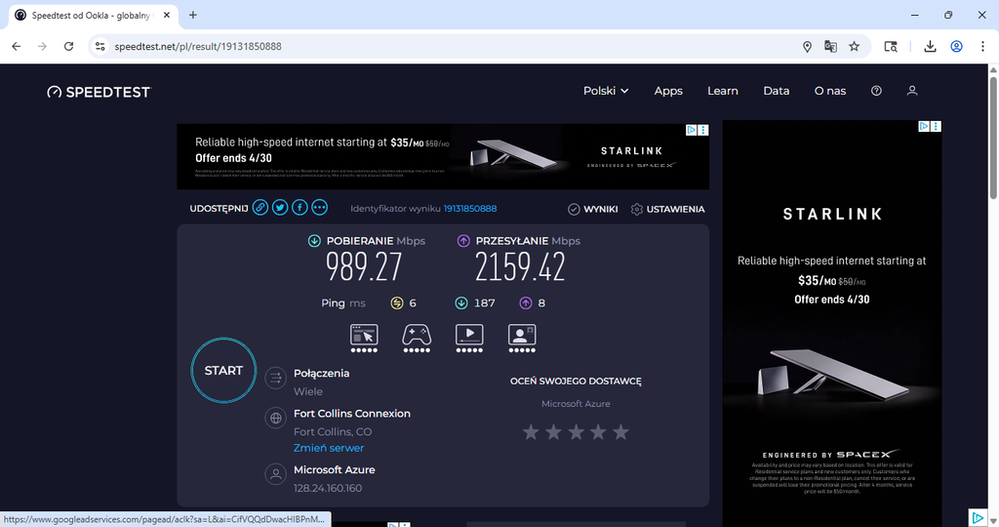The width and height of the screenshot is (999, 527).
Task: Click the Google Lens search icon in toolbar
Action: [891, 47]
